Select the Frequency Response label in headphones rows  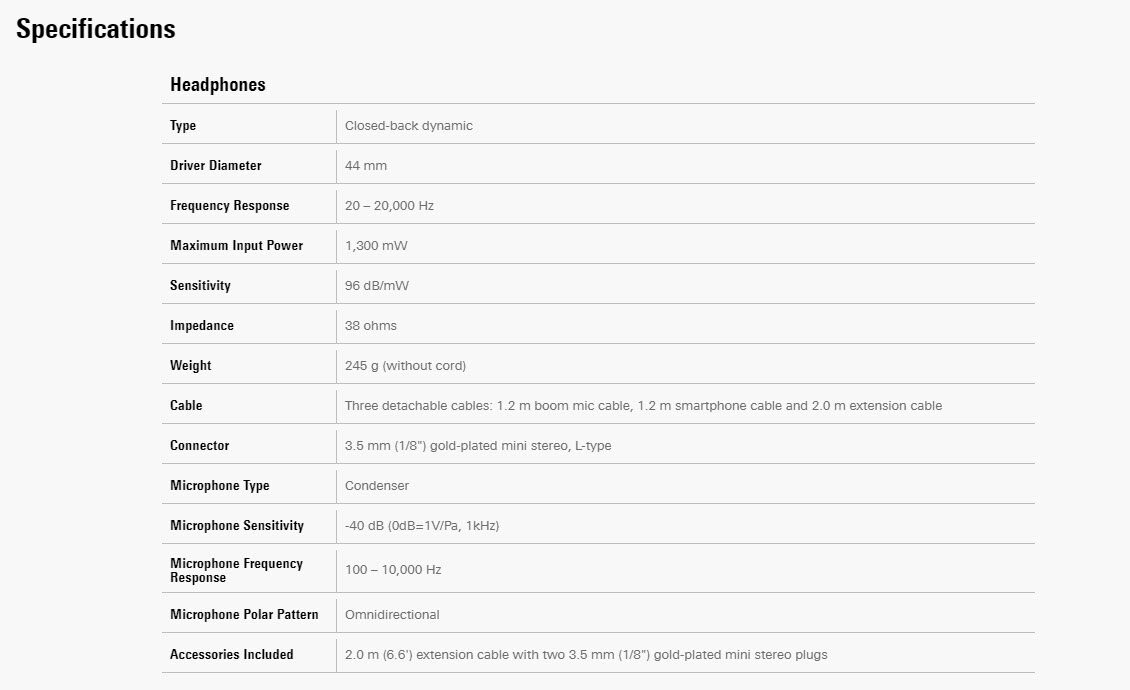229,206
